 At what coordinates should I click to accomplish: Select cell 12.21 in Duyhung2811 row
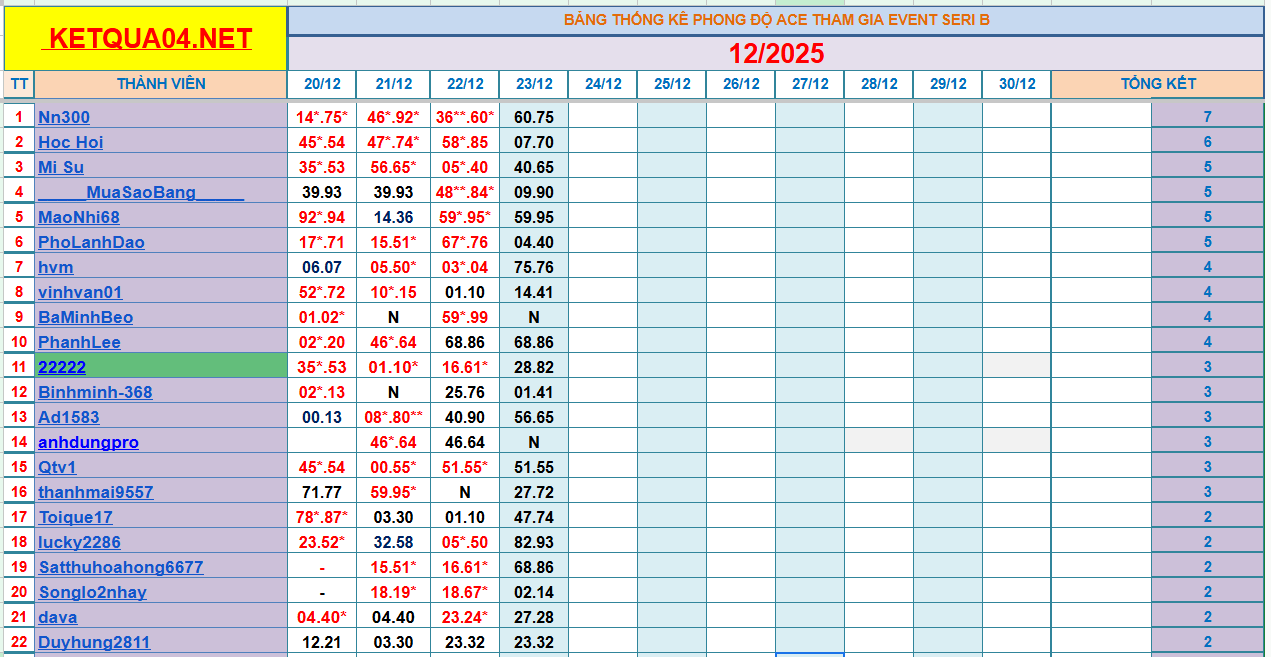pos(322,642)
